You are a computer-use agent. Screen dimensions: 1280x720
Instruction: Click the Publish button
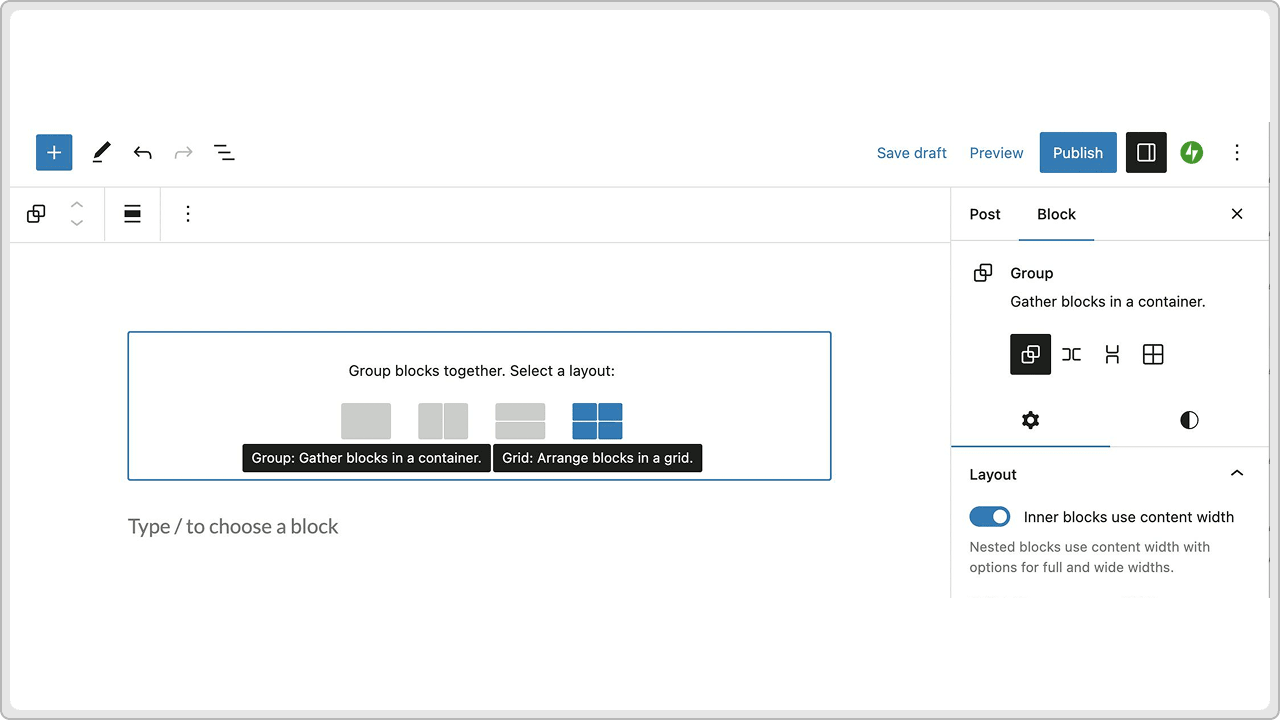pos(1077,153)
